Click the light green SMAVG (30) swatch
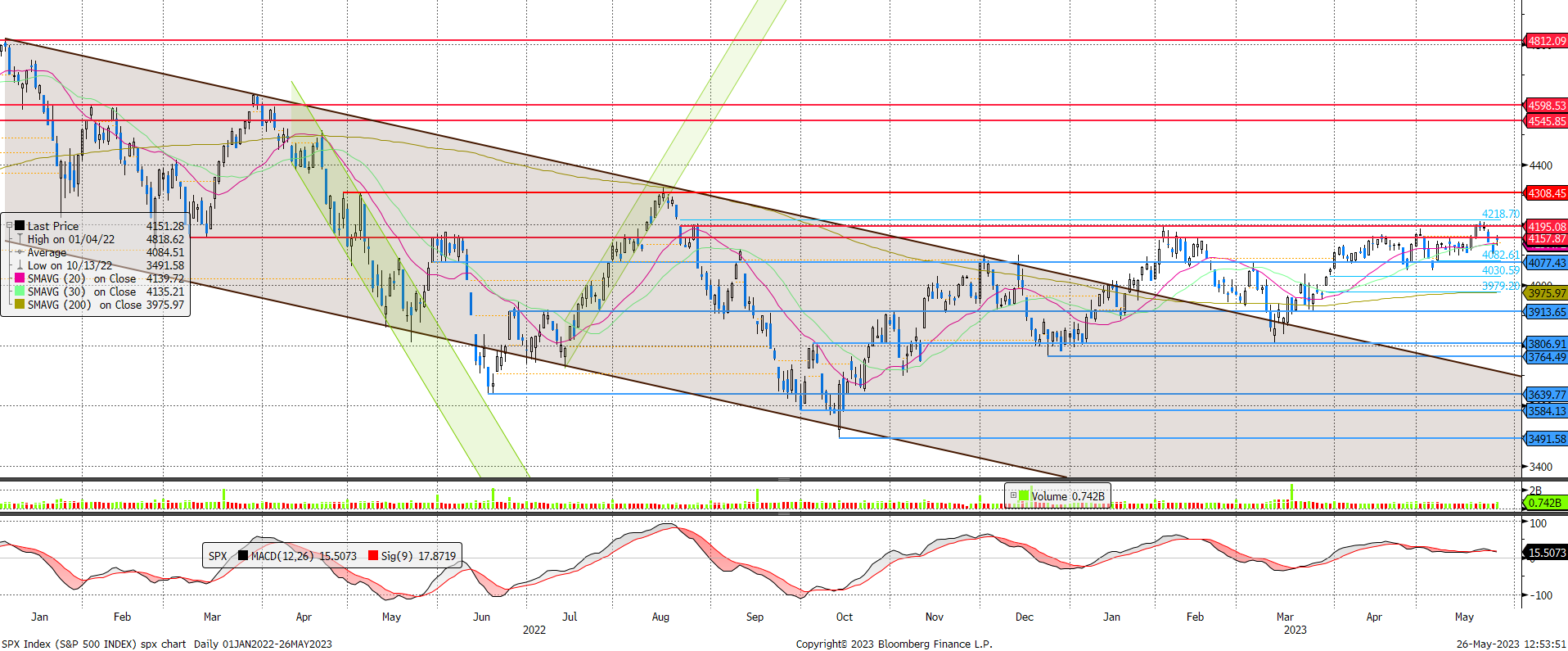The image size is (1568, 651). (x=20, y=291)
